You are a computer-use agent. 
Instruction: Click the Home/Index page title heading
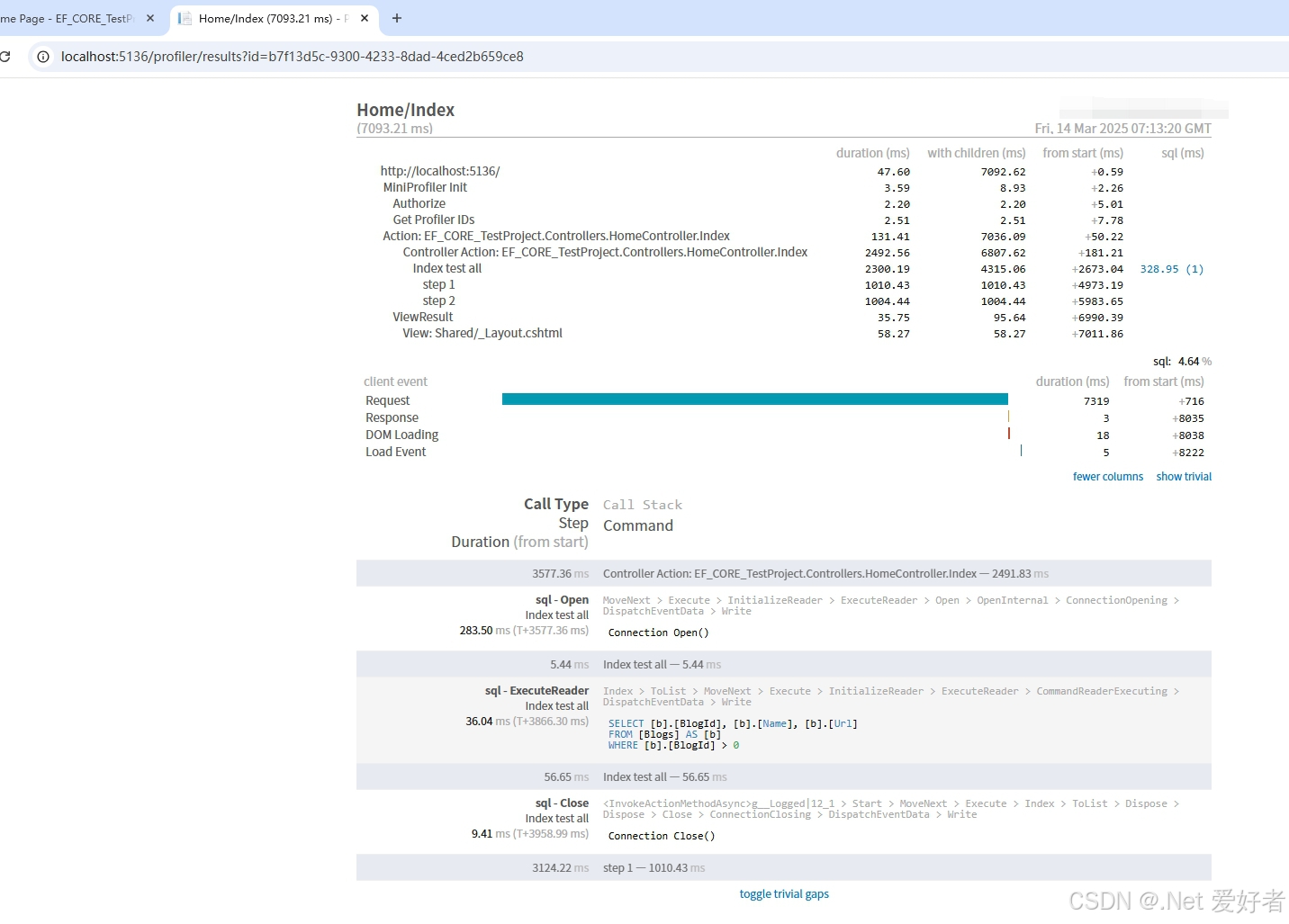pyautogui.click(x=405, y=109)
